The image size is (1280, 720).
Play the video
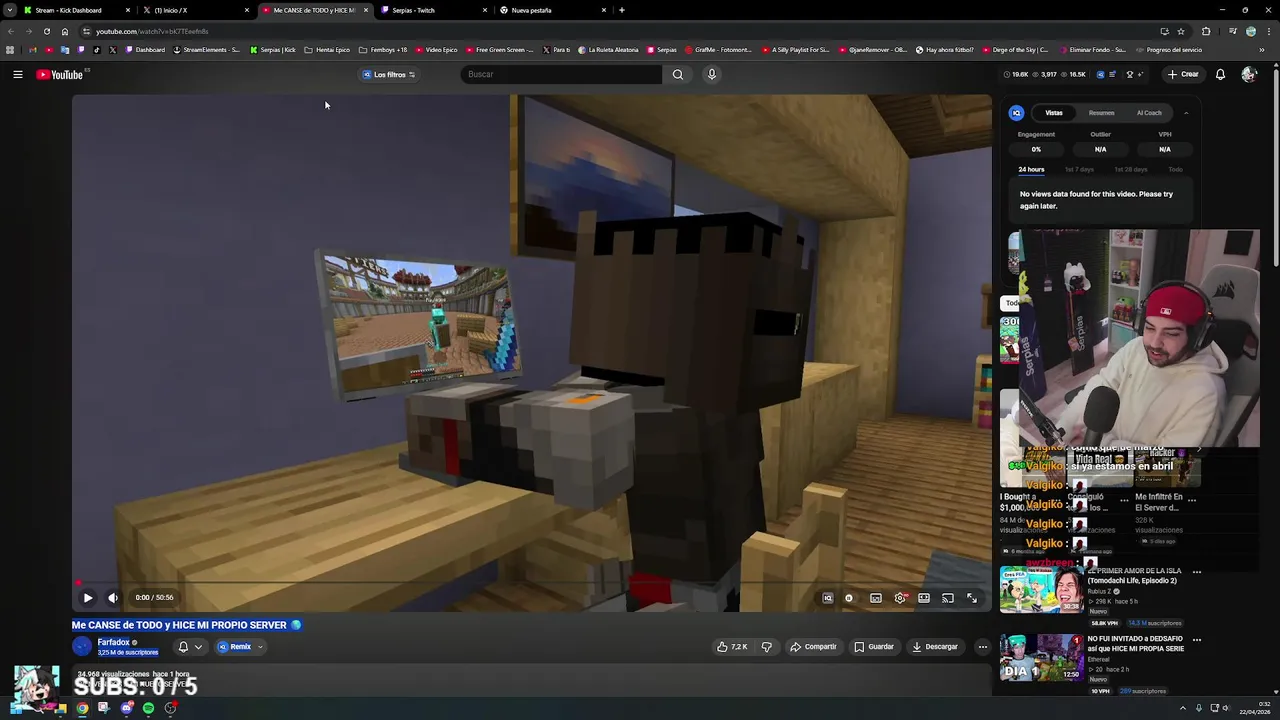[88, 598]
